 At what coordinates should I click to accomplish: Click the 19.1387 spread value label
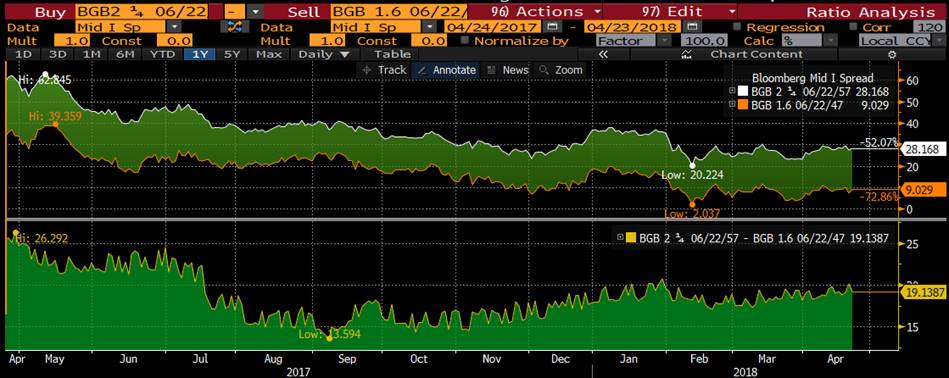coord(924,293)
